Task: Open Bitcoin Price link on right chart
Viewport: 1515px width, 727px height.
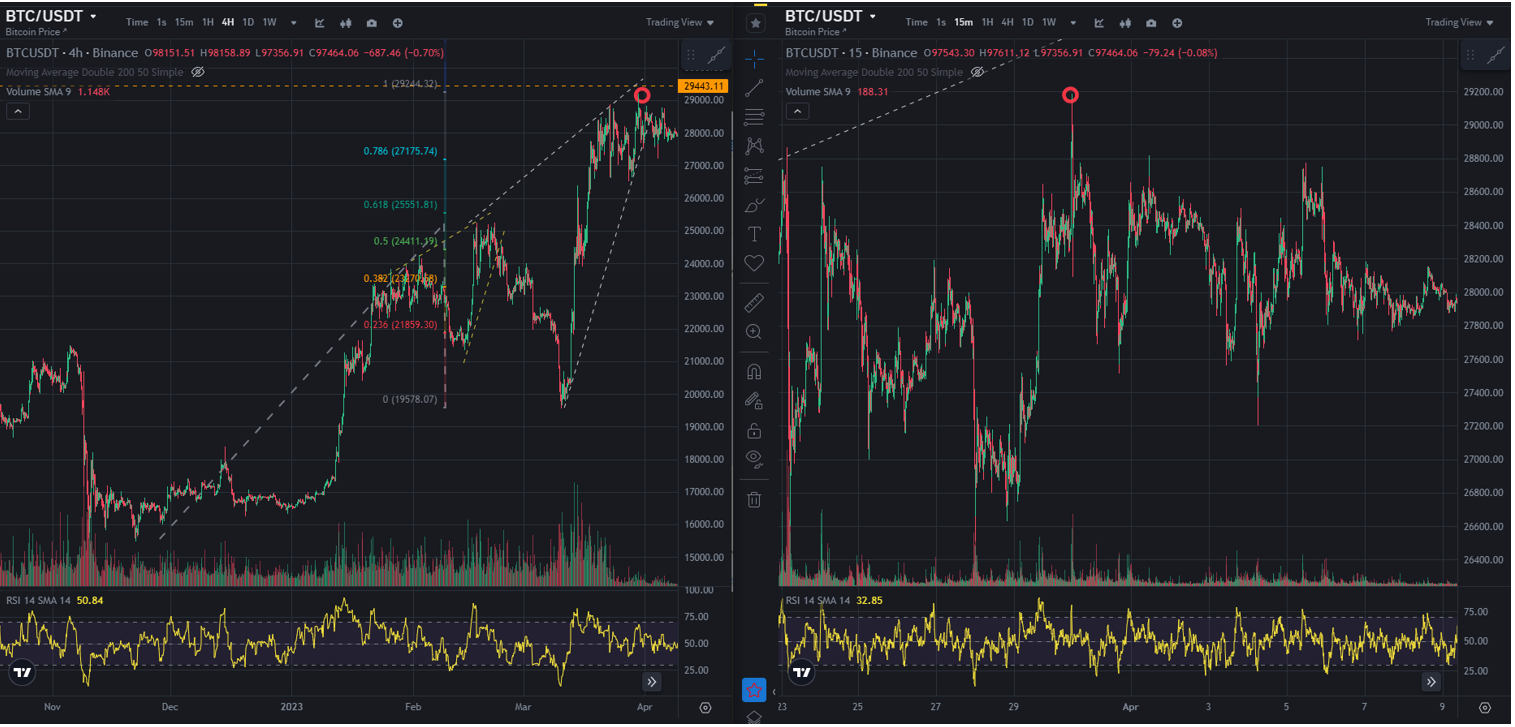Action: [x=816, y=32]
